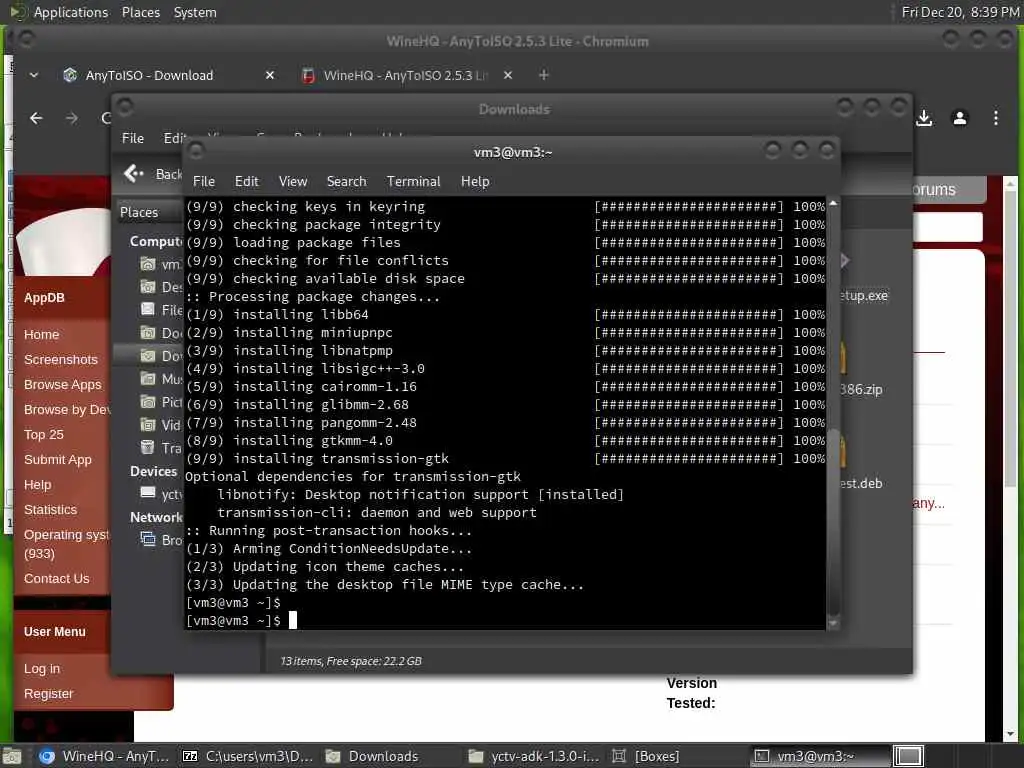The height and width of the screenshot is (768, 1024).
Task: Open a new Chromium tab
Action: click(x=543, y=76)
